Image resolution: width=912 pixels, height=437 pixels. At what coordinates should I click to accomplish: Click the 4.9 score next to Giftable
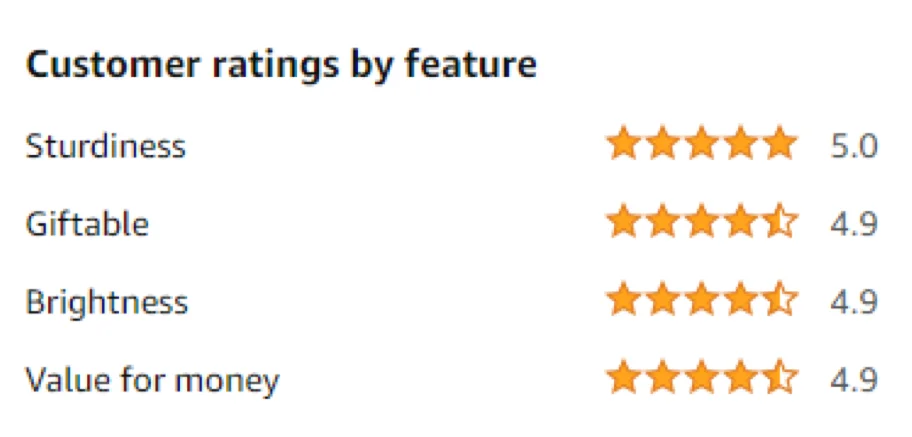point(853,223)
